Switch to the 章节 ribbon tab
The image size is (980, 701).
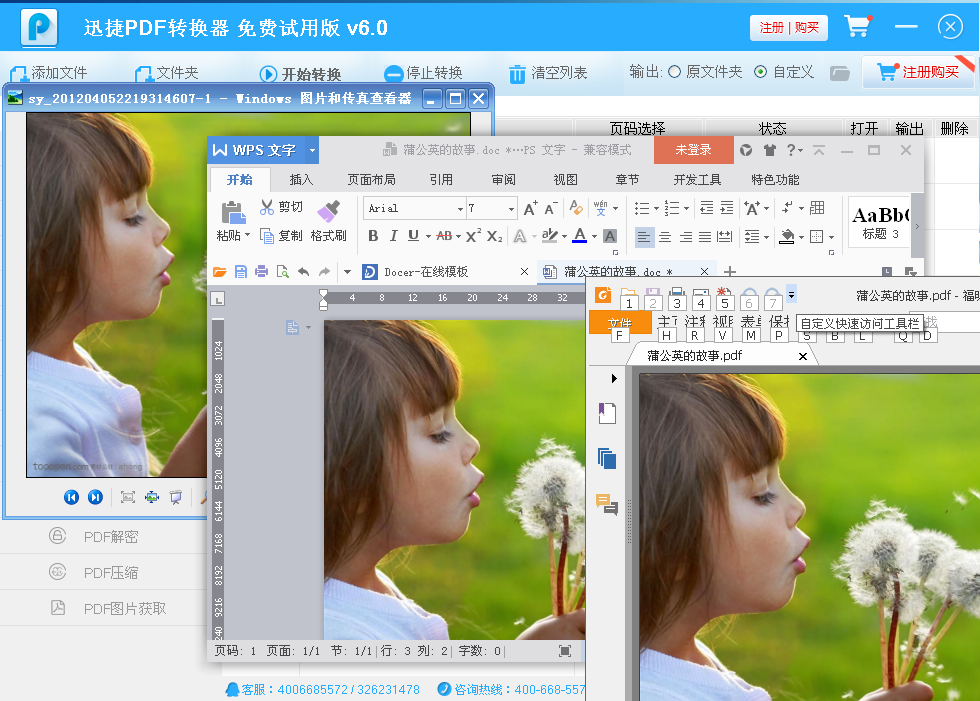pos(627,180)
